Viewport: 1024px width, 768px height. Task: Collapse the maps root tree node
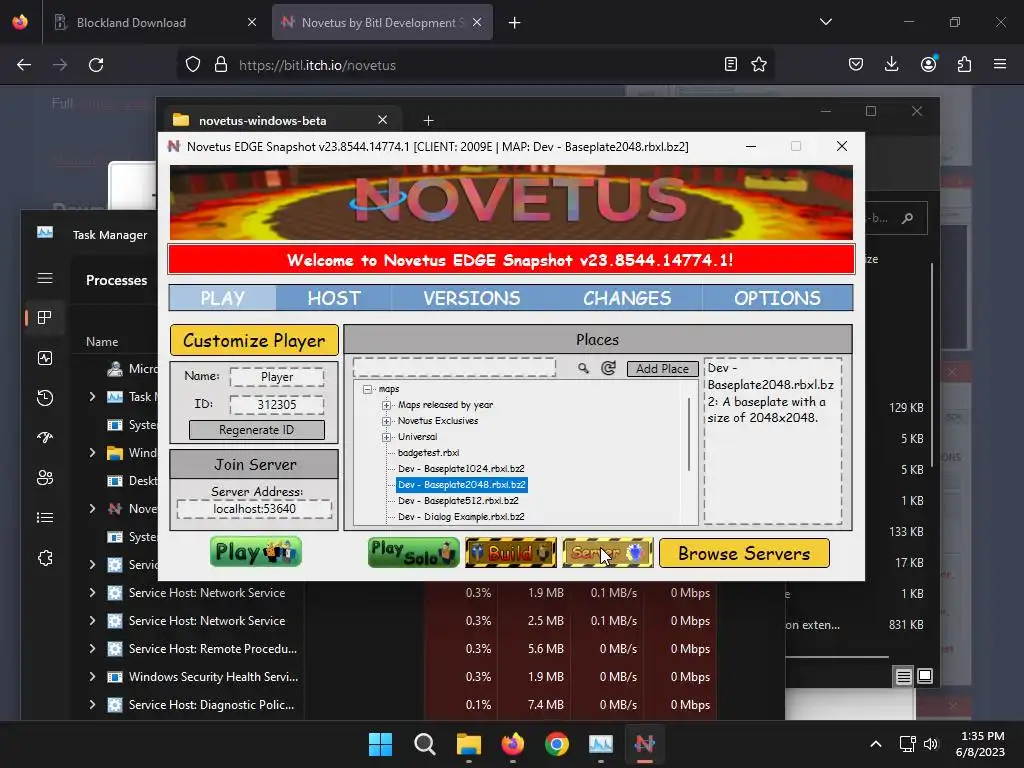pyautogui.click(x=368, y=389)
